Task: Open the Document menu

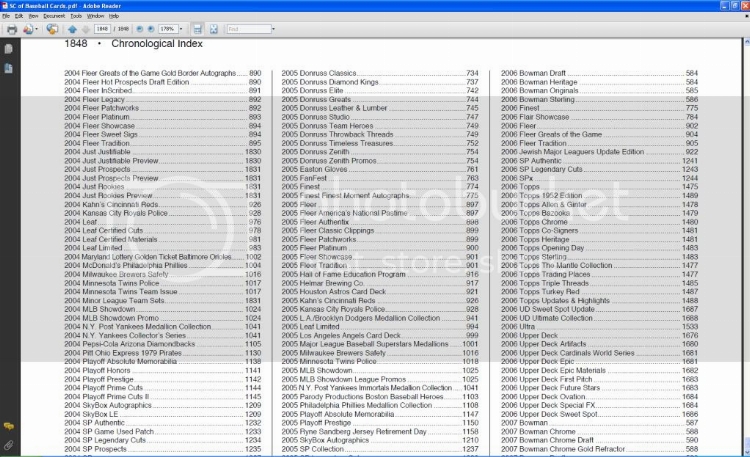Action: click(54, 16)
